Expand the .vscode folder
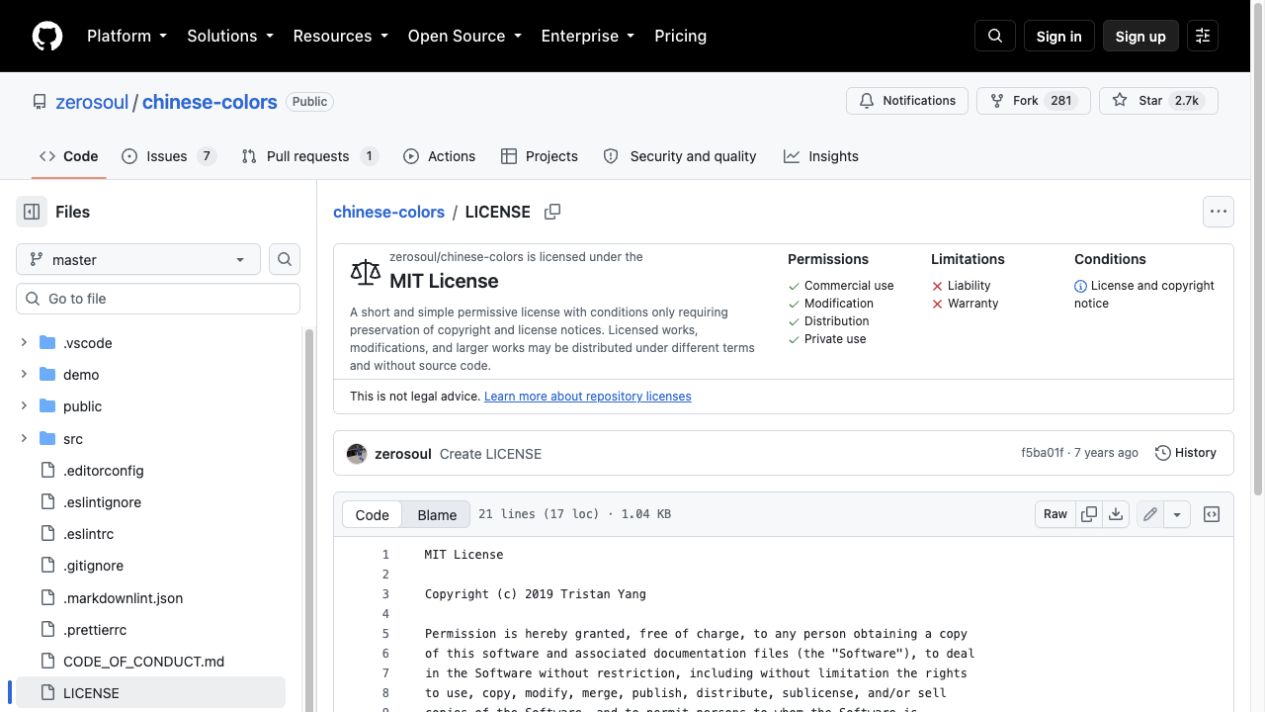The height and width of the screenshot is (712, 1265). pos(24,343)
